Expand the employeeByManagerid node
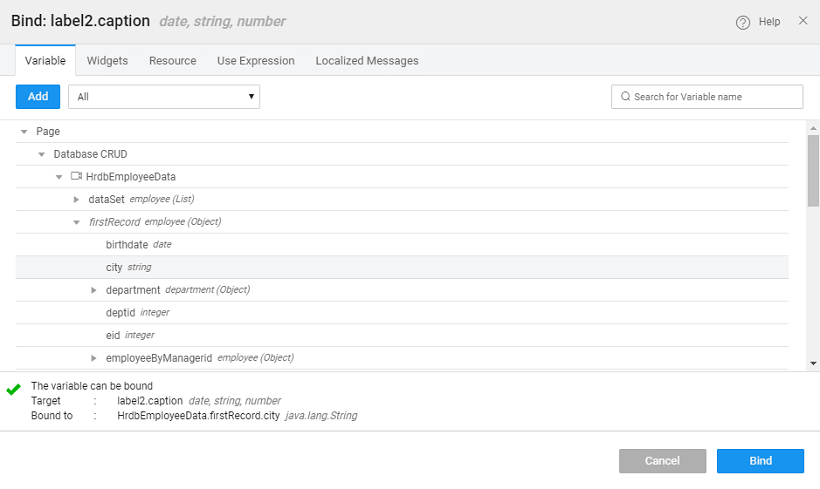Image resolution: width=820 pixels, height=489 pixels. (94, 358)
